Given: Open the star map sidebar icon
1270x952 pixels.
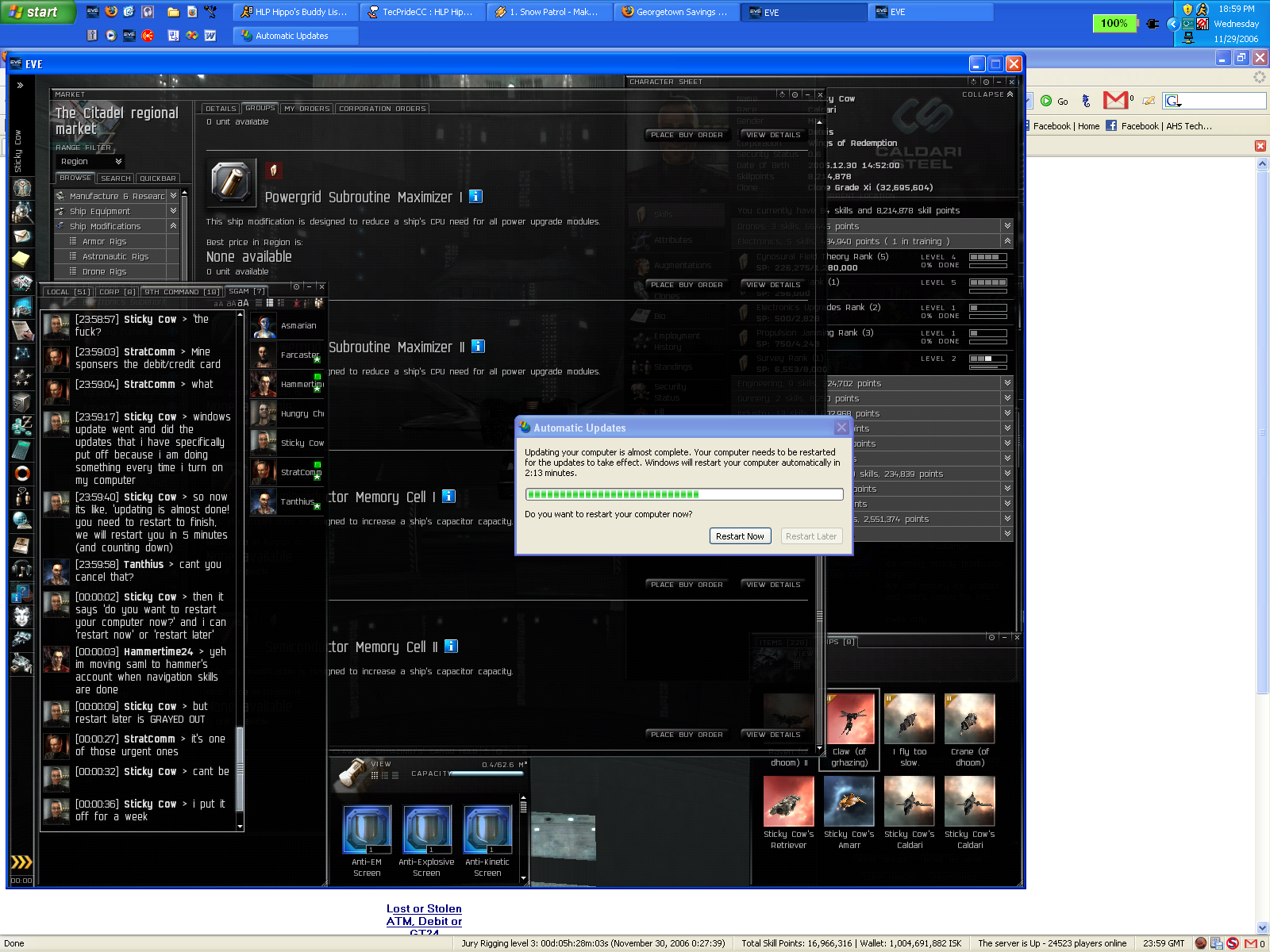Looking at the screenshot, I should [21, 354].
